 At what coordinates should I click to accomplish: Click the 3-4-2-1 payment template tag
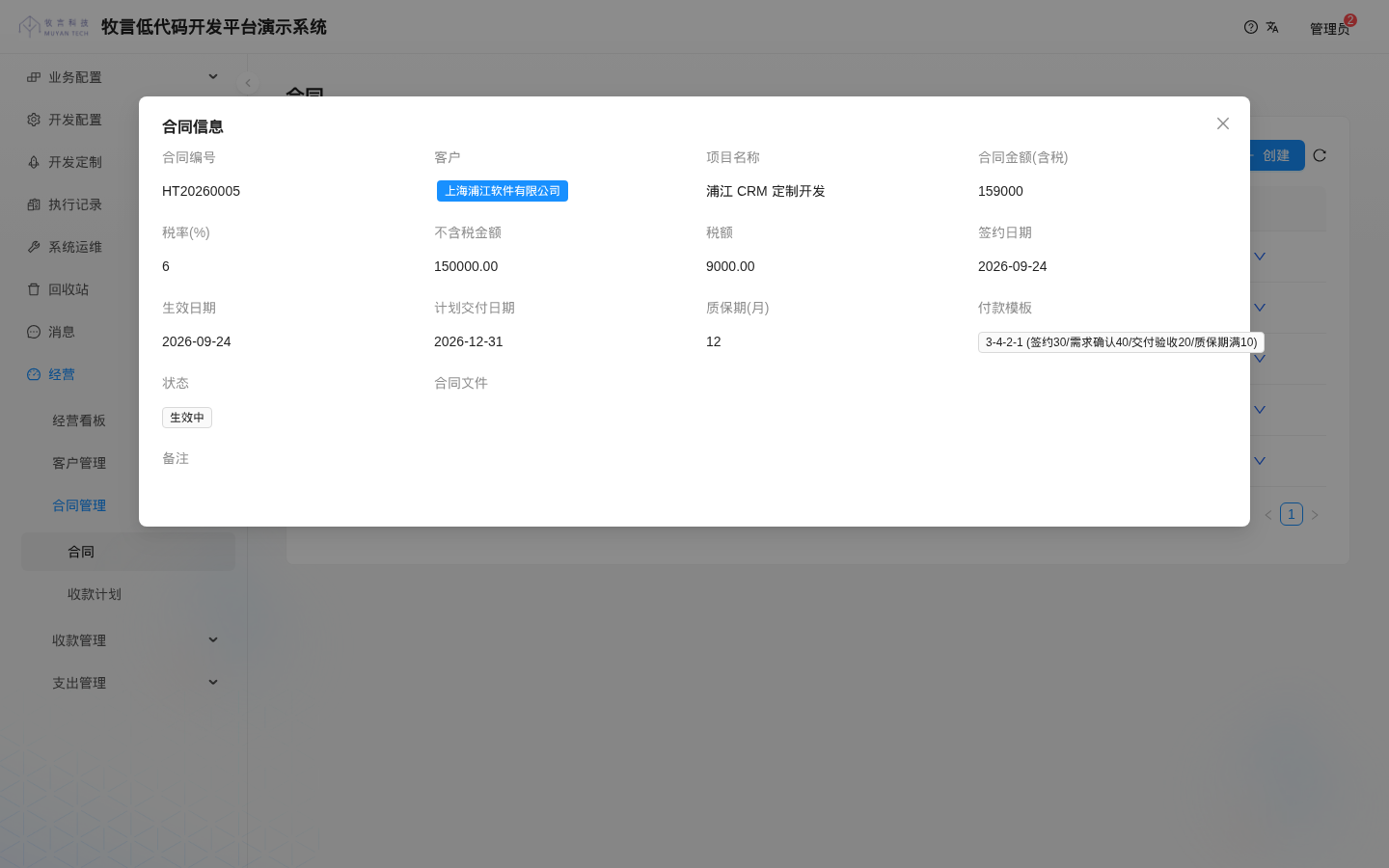click(1121, 342)
